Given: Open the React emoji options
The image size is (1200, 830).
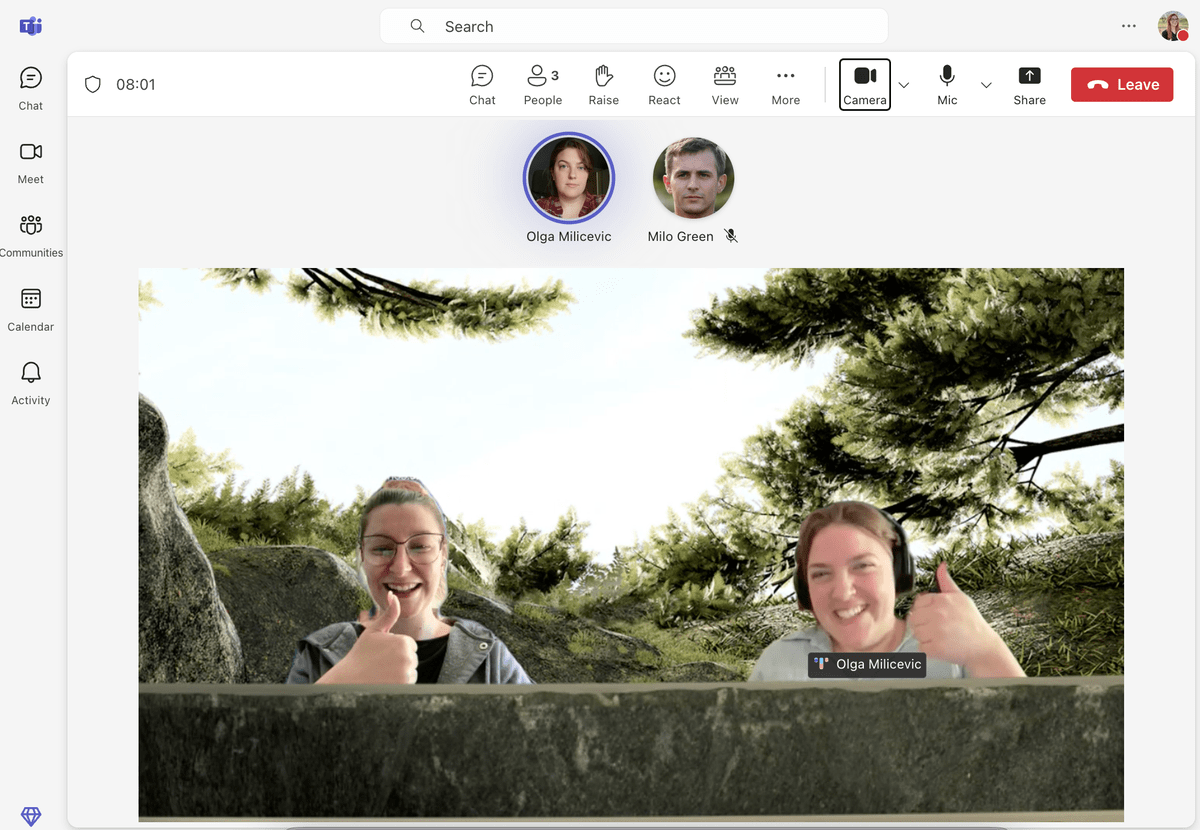Looking at the screenshot, I should pyautogui.click(x=664, y=85).
